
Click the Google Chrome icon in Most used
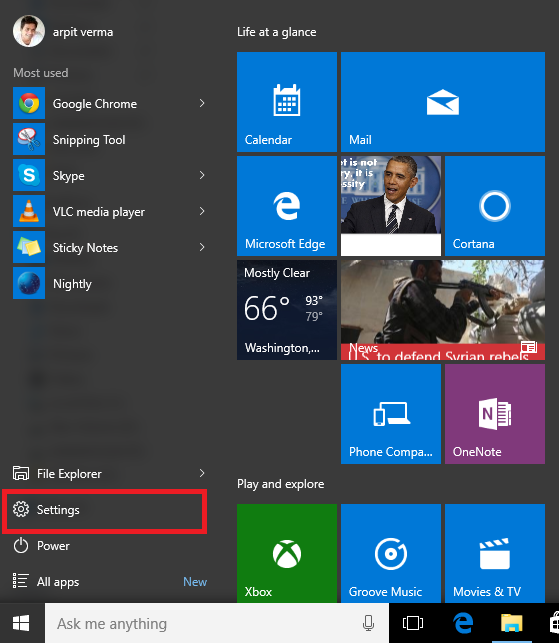coord(29,103)
